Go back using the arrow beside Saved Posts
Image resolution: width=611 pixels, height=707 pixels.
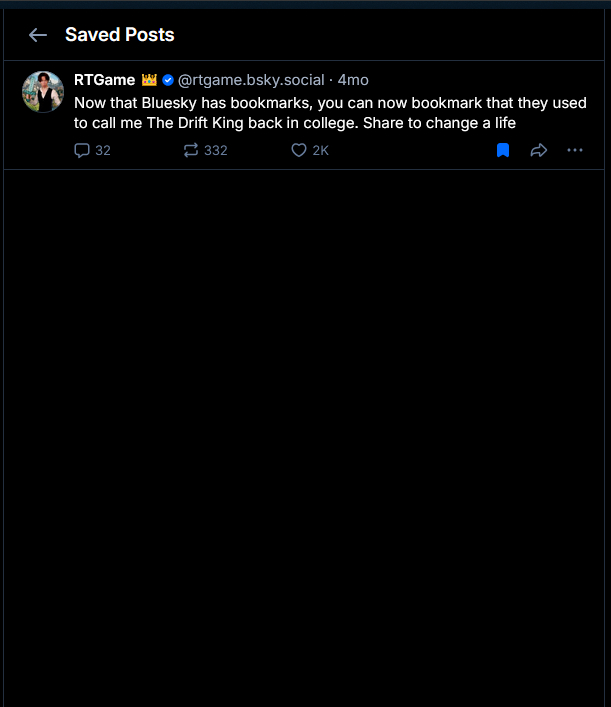pyautogui.click(x=38, y=35)
